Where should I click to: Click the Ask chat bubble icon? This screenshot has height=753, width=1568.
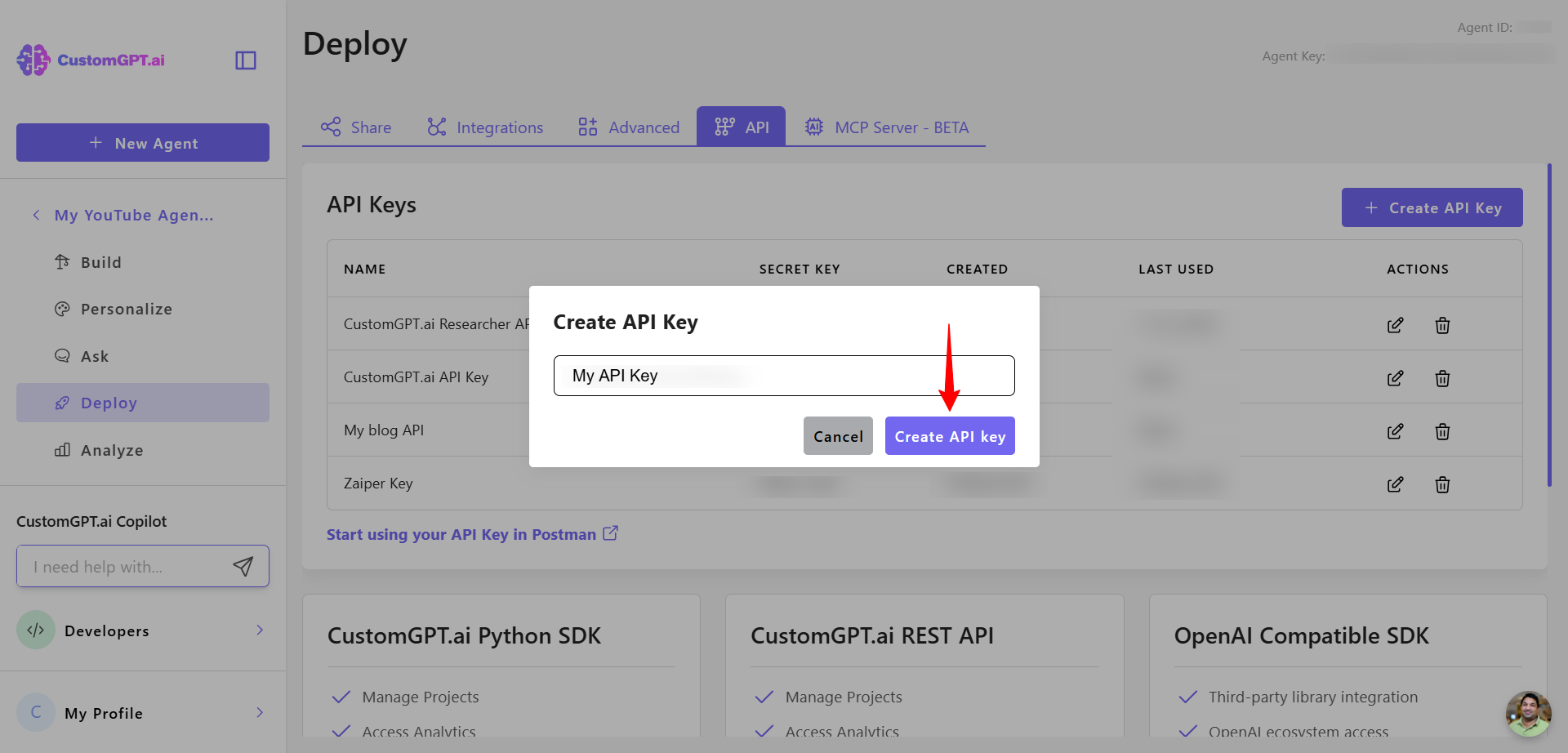coord(62,356)
